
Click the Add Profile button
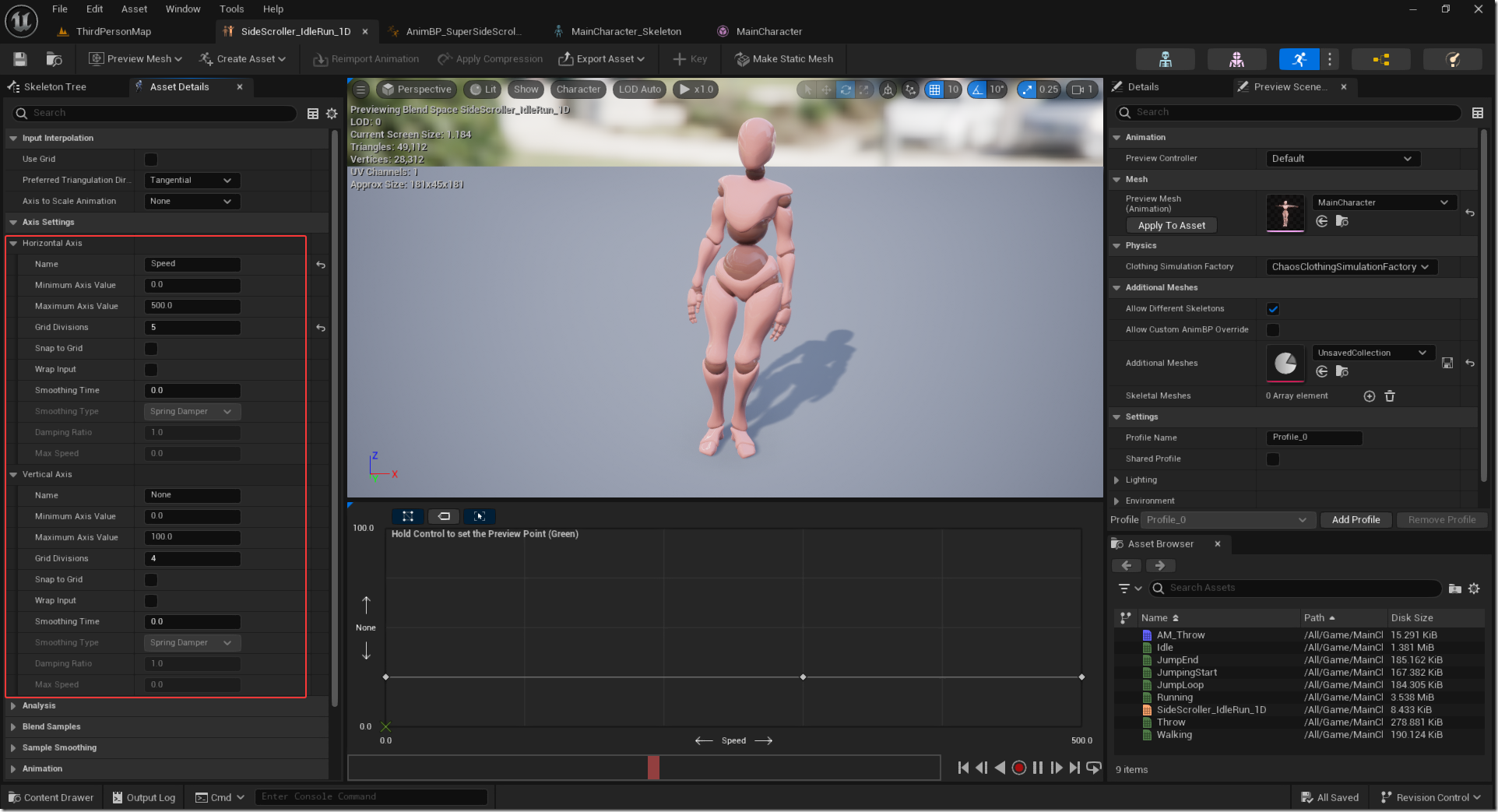click(x=1356, y=520)
